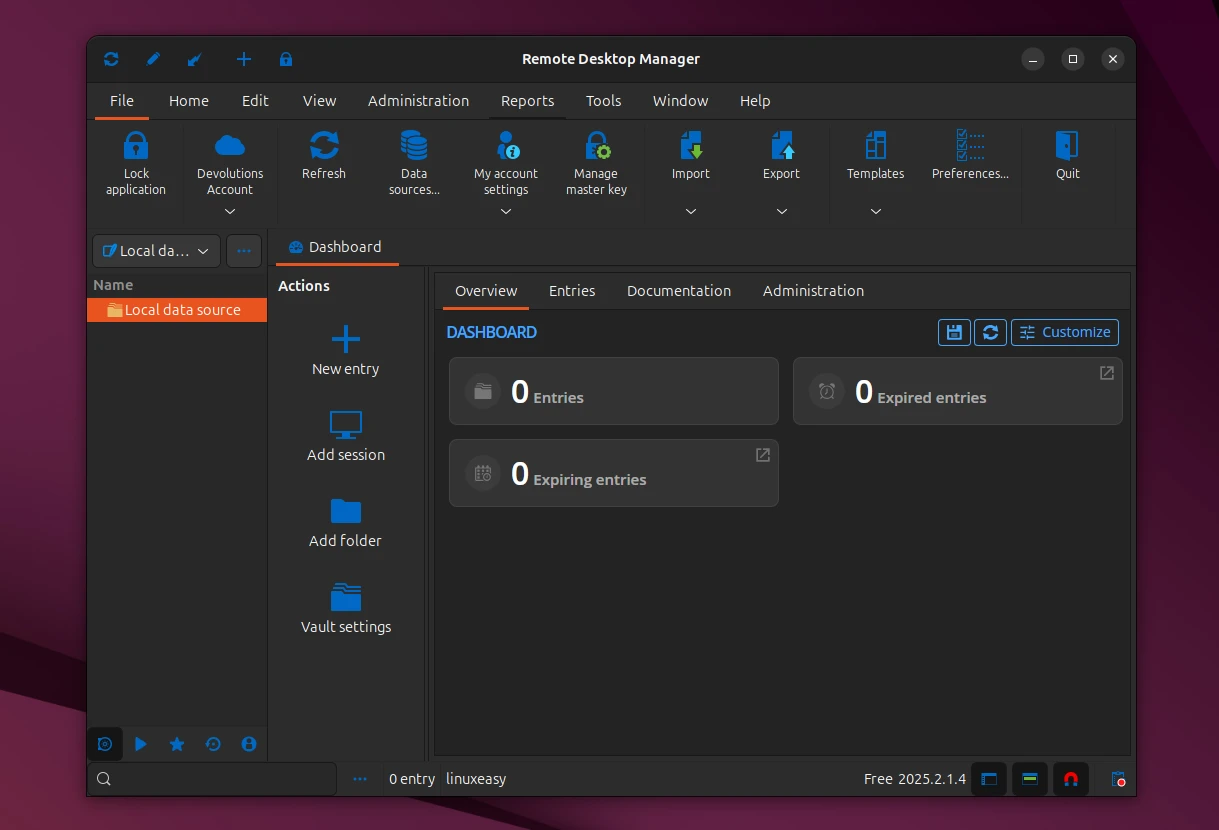The width and height of the screenshot is (1219, 830).
Task: Expand the Export options chevron
Action: (x=782, y=211)
